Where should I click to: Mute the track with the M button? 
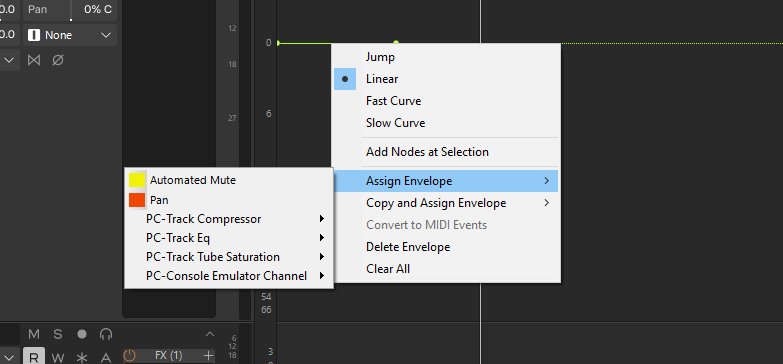33,335
